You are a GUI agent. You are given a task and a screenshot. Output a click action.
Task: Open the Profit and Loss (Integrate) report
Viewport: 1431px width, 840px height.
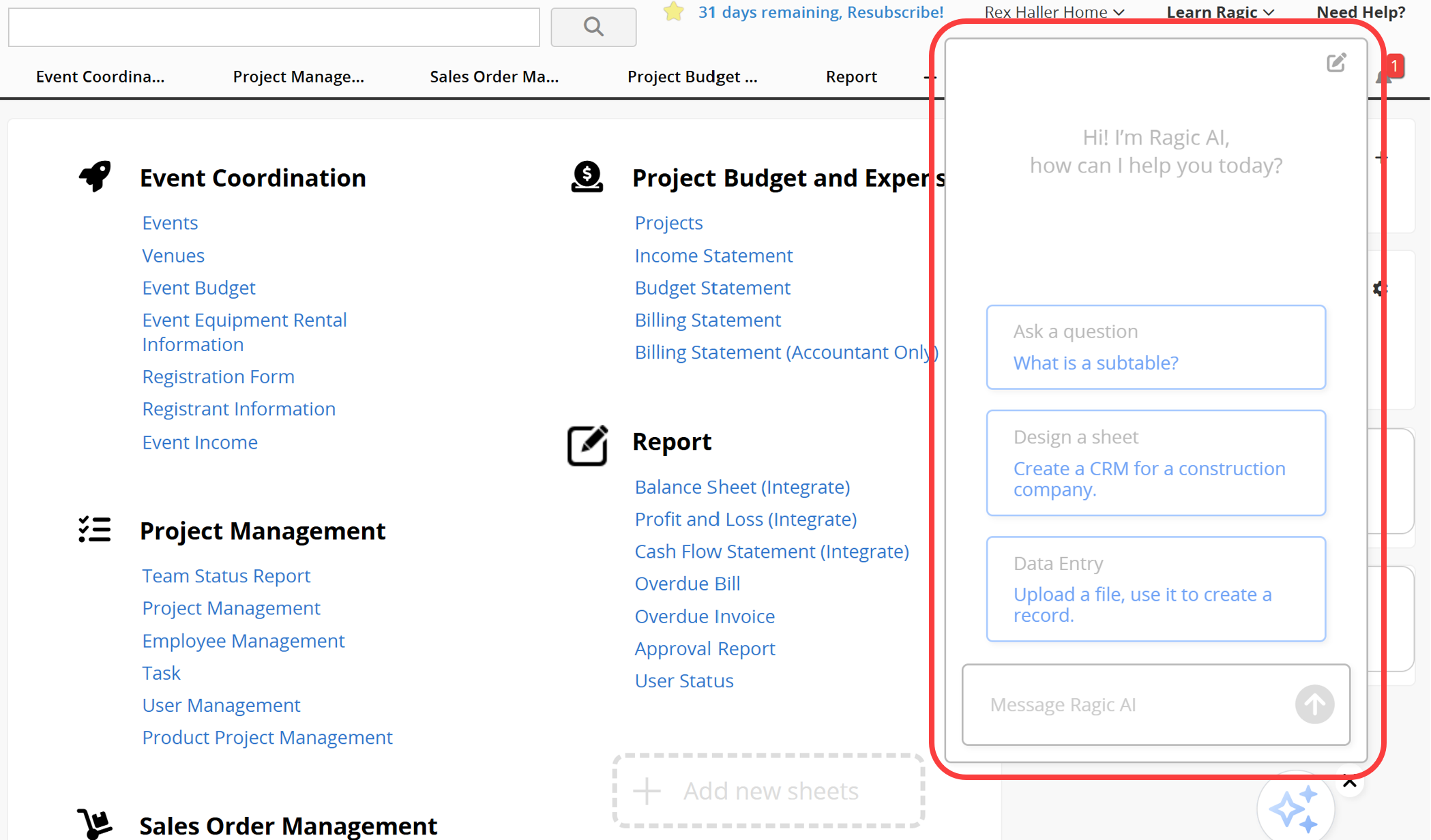(x=746, y=520)
